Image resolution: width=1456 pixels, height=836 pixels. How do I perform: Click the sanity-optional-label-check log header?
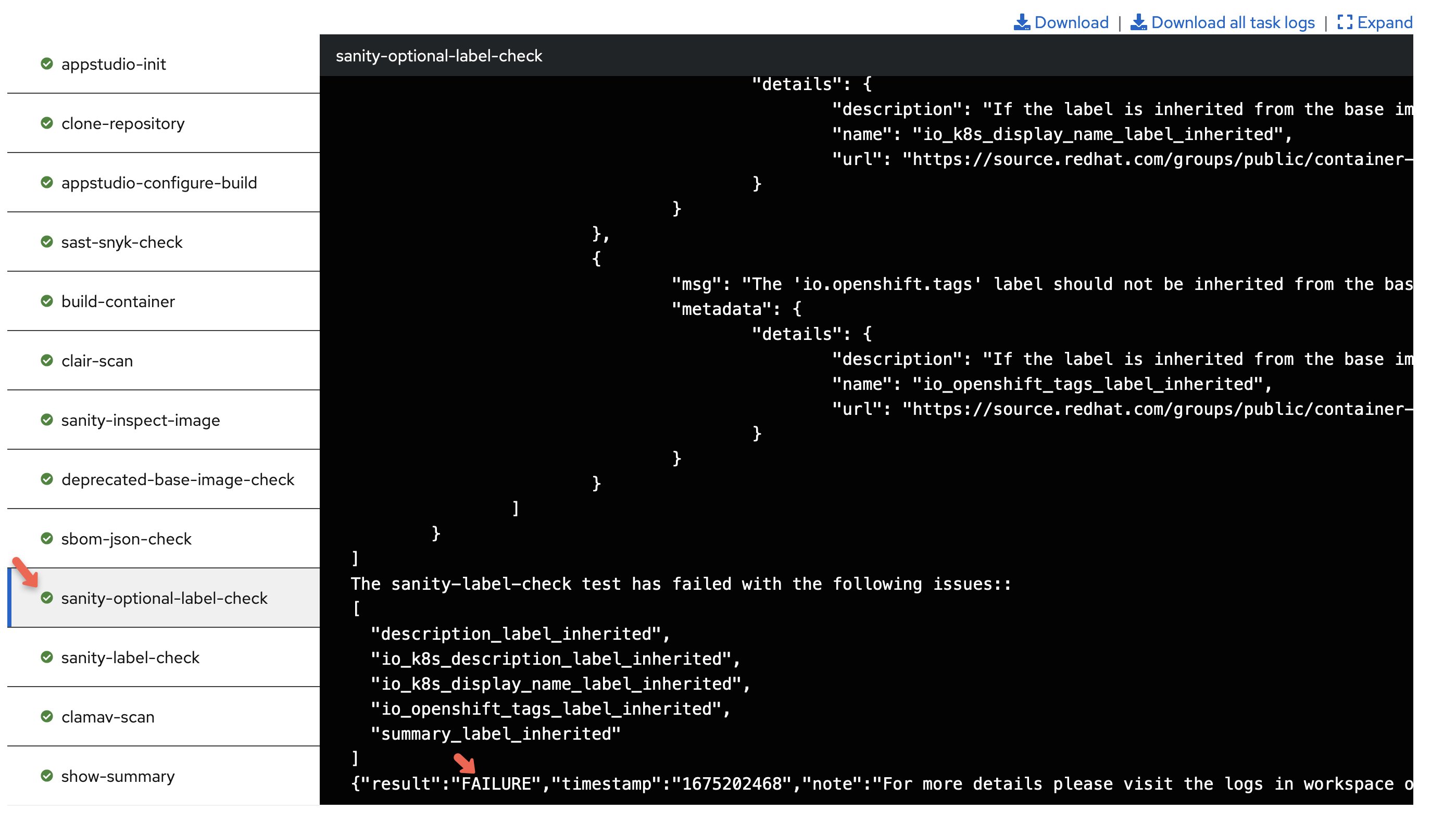439,56
